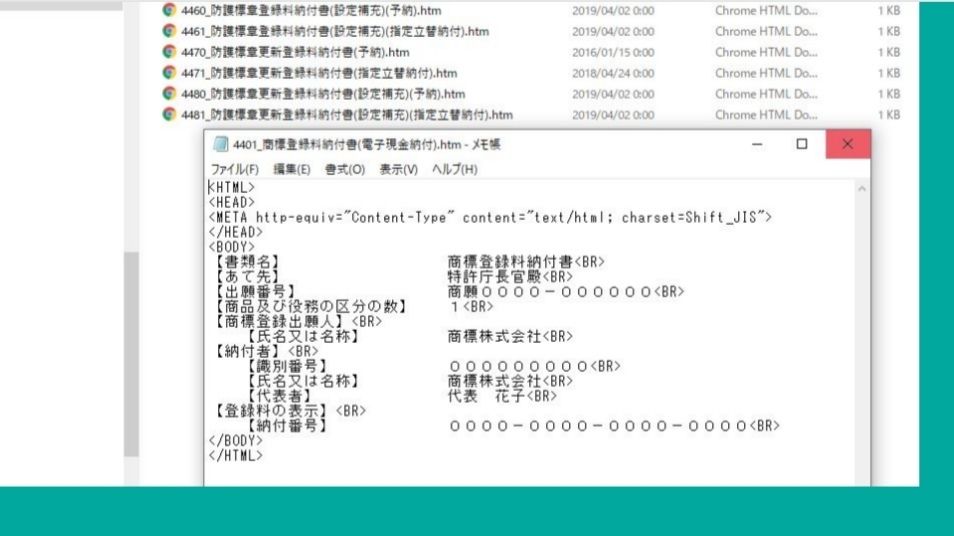Open the ファイル(F) menu
954x536 pixels.
[234, 169]
